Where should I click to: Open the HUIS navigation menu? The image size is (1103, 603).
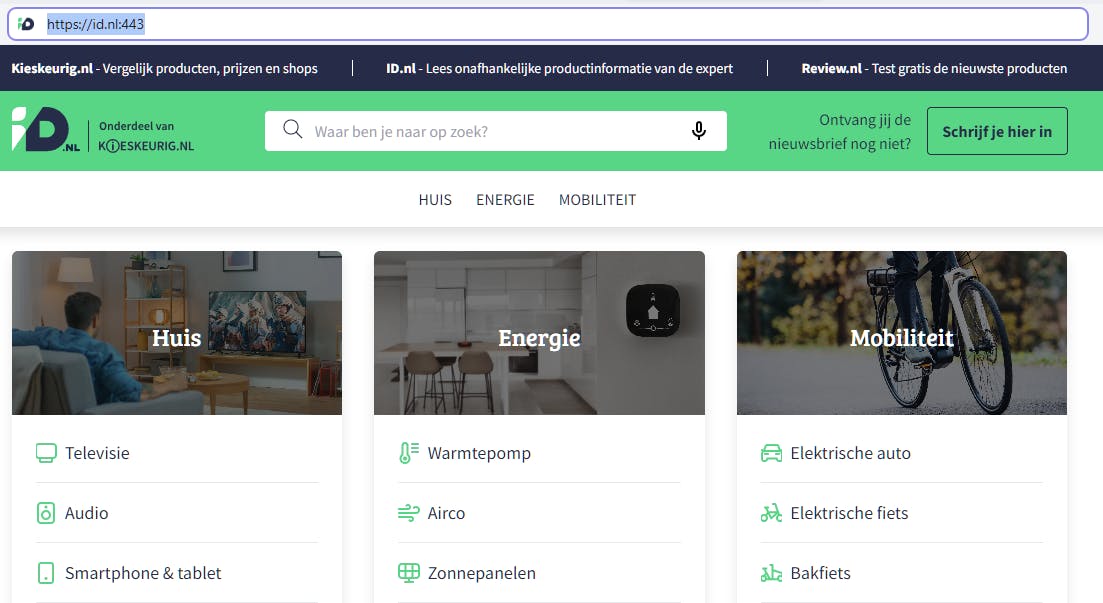pos(435,199)
